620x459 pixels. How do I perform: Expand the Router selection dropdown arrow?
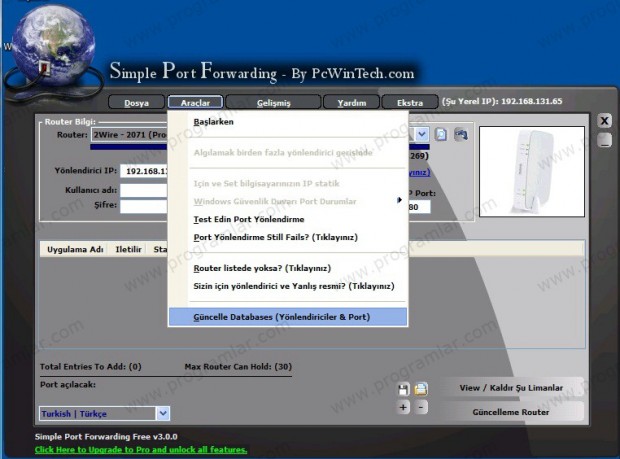click(x=422, y=134)
